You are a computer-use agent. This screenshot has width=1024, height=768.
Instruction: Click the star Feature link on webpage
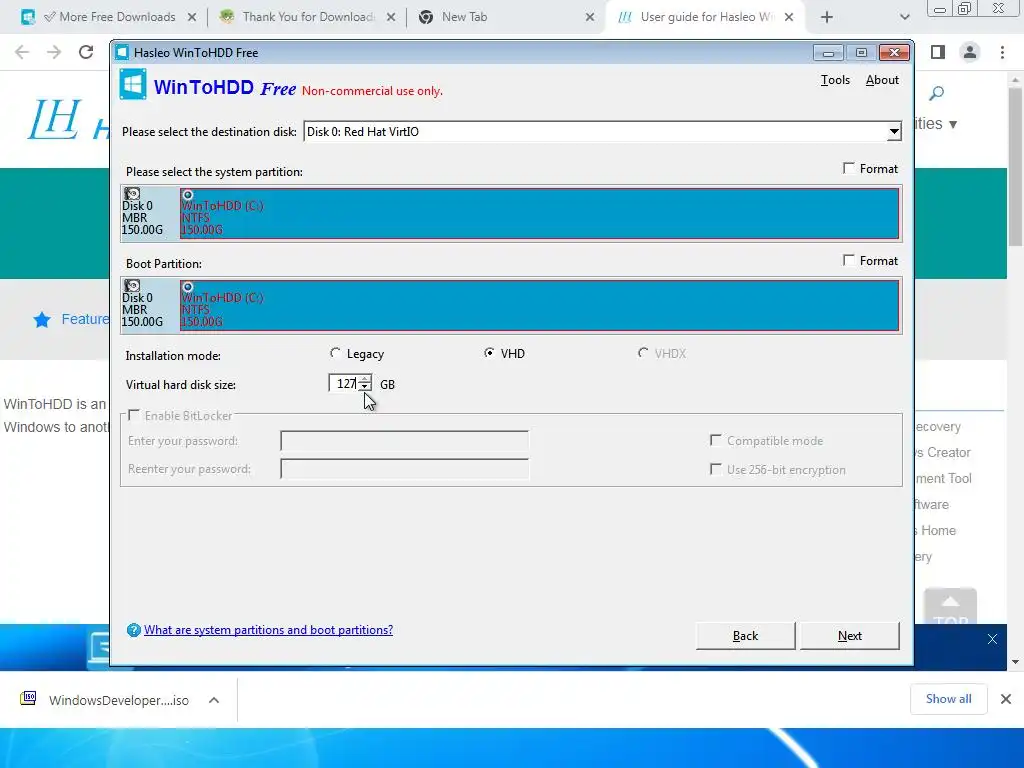(x=71, y=319)
